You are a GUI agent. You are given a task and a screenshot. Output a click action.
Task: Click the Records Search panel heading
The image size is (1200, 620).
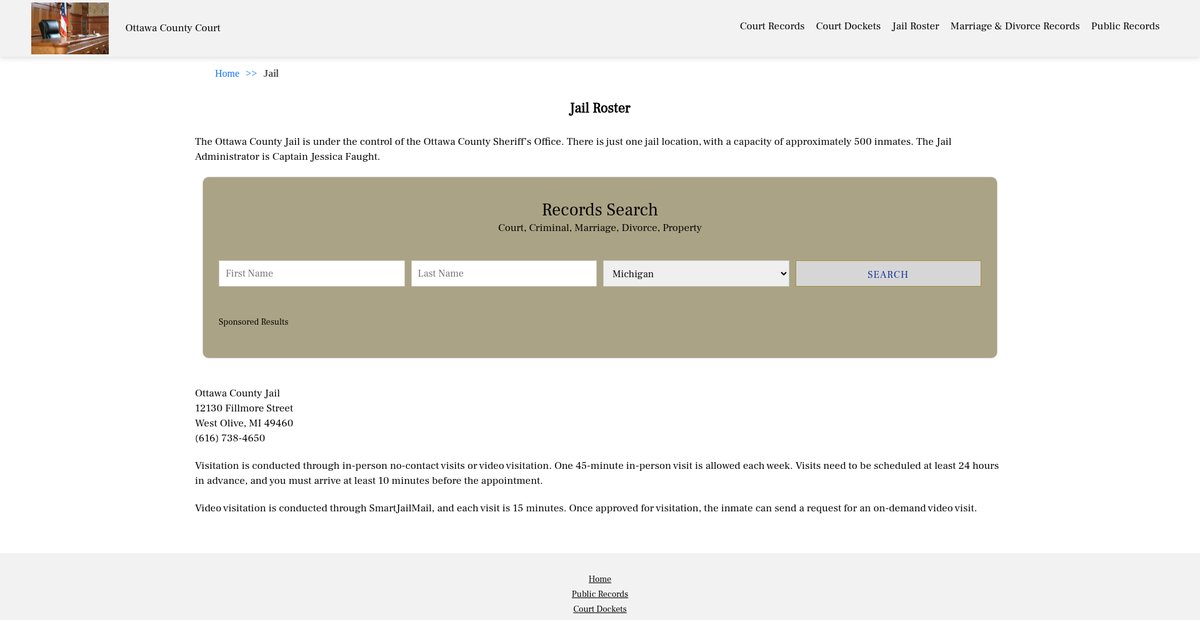point(600,210)
